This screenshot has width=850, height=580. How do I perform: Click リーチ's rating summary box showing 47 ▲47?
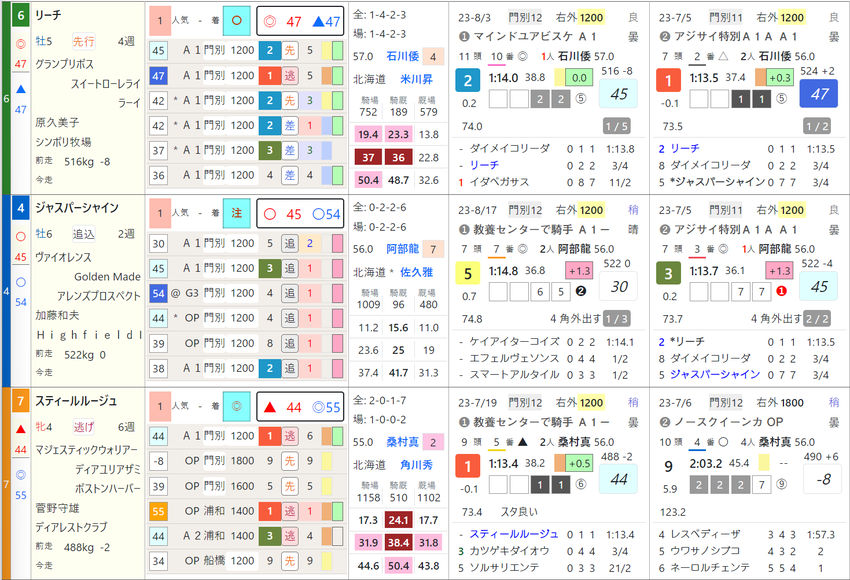point(300,21)
